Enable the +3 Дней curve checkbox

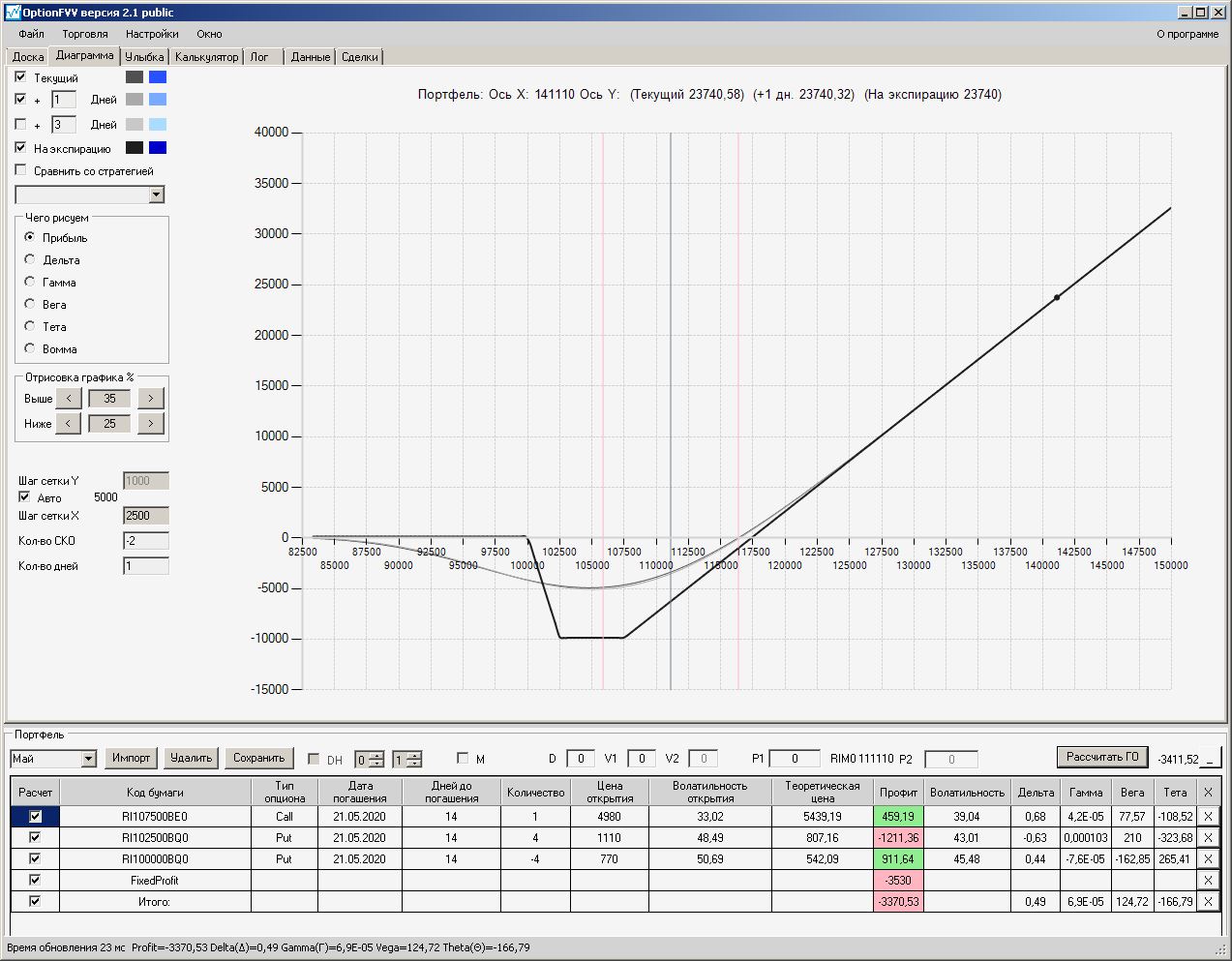pos(20,124)
